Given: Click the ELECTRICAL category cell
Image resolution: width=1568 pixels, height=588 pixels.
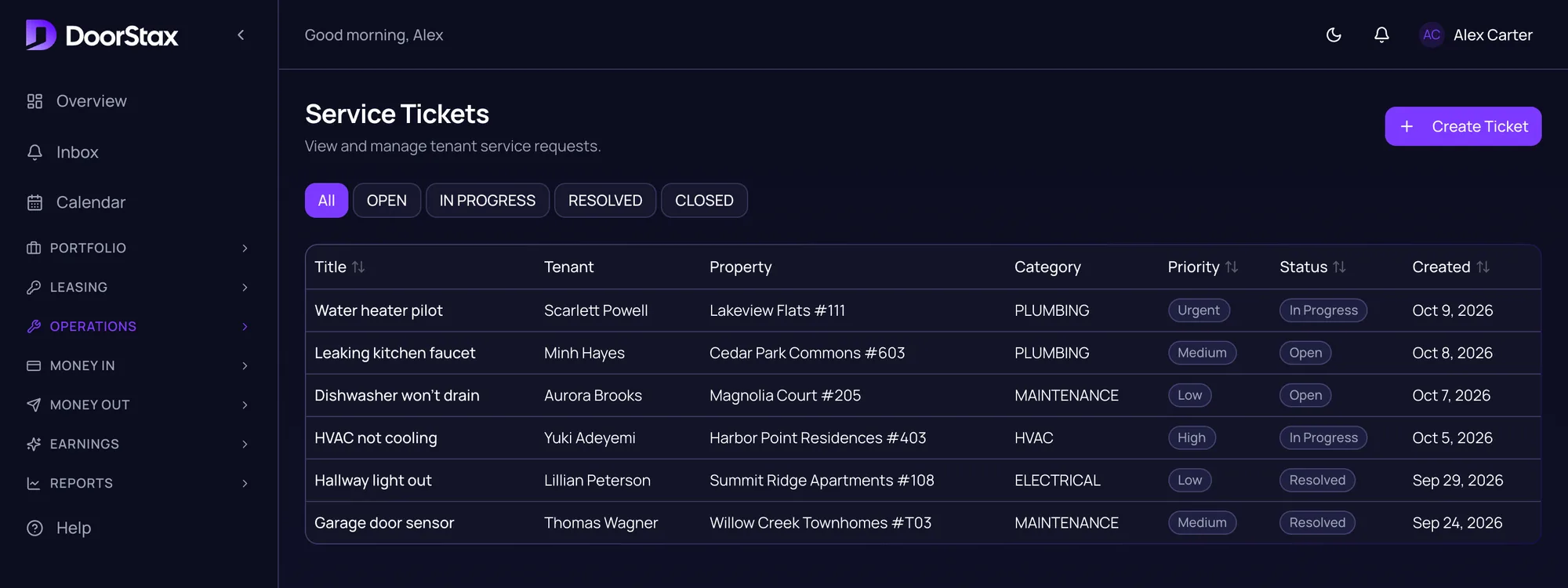Looking at the screenshot, I should click(x=1058, y=480).
